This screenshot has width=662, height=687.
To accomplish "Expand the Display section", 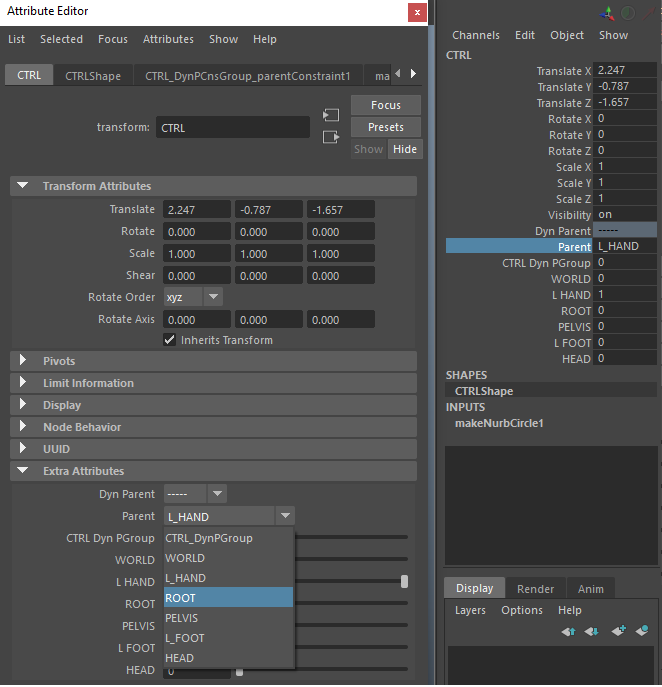I will 23,404.
